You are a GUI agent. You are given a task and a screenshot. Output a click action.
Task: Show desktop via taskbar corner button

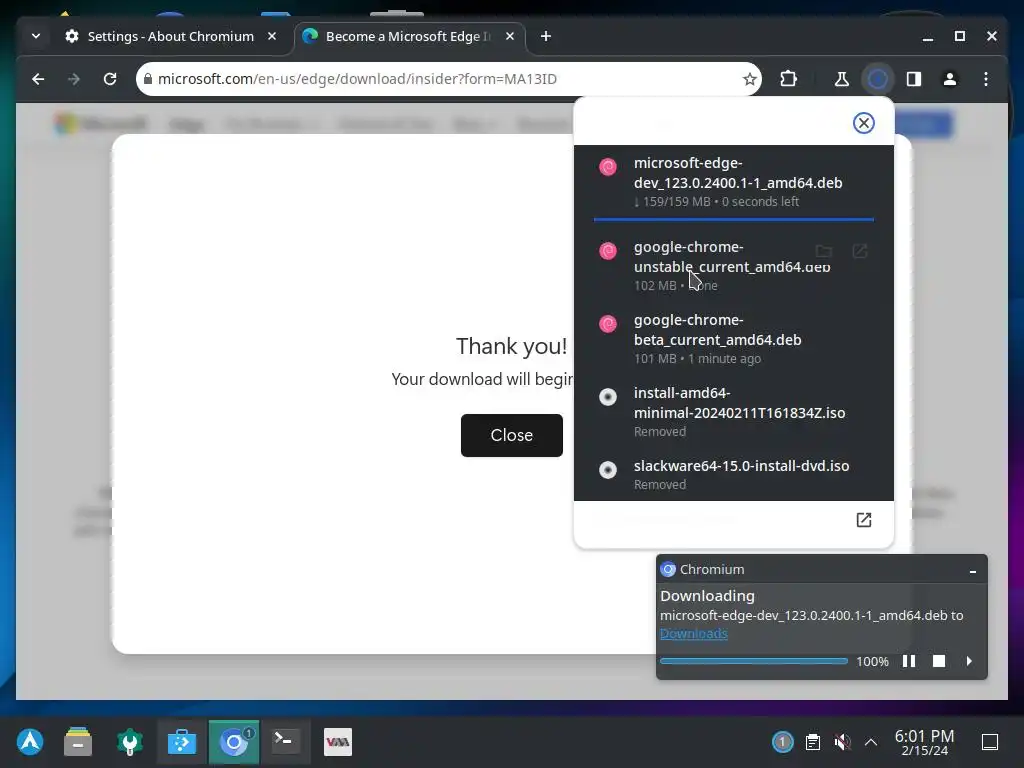[990, 742]
